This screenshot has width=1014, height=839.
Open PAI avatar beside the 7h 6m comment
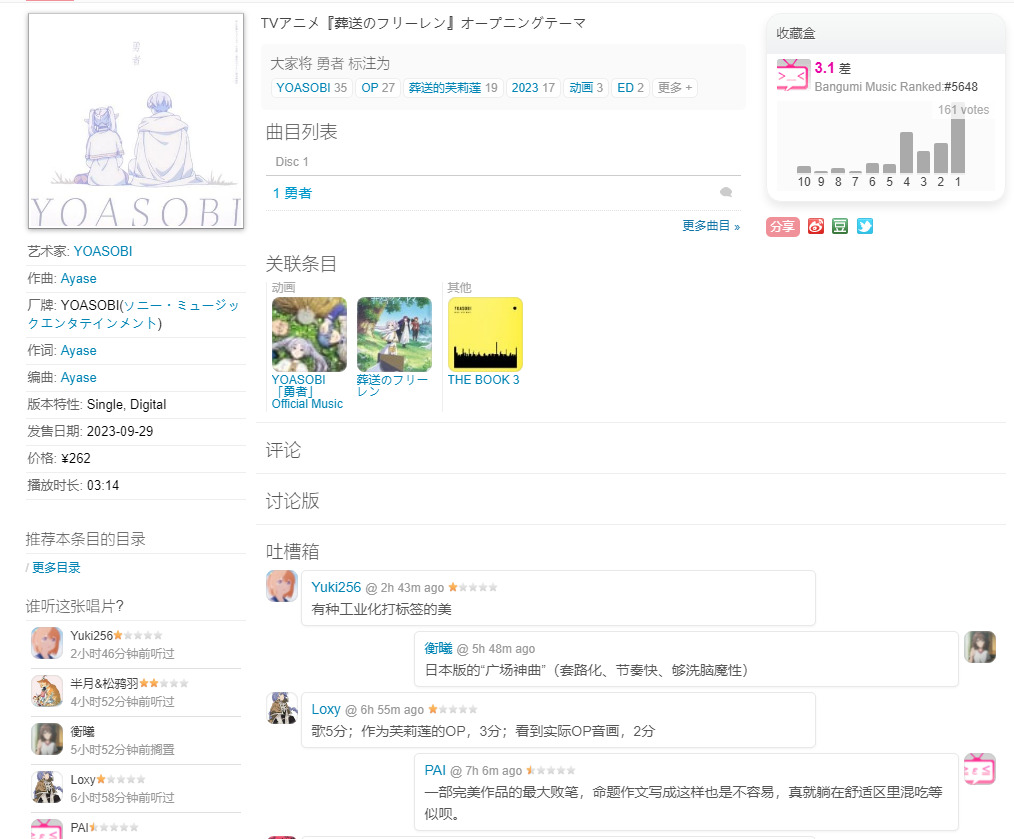[x=980, y=769]
